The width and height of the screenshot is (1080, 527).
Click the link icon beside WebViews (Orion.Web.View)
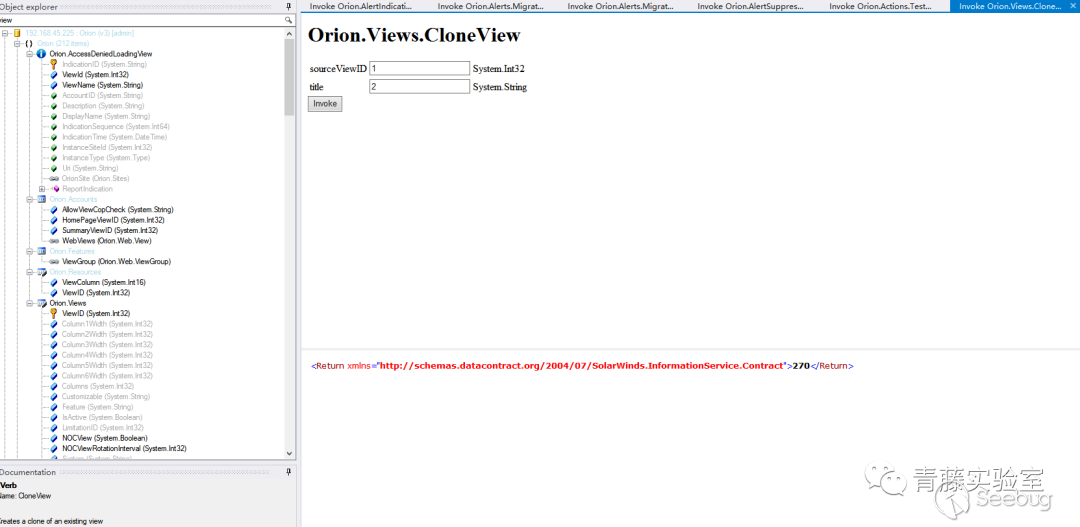pyautogui.click(x=54, y=241)
